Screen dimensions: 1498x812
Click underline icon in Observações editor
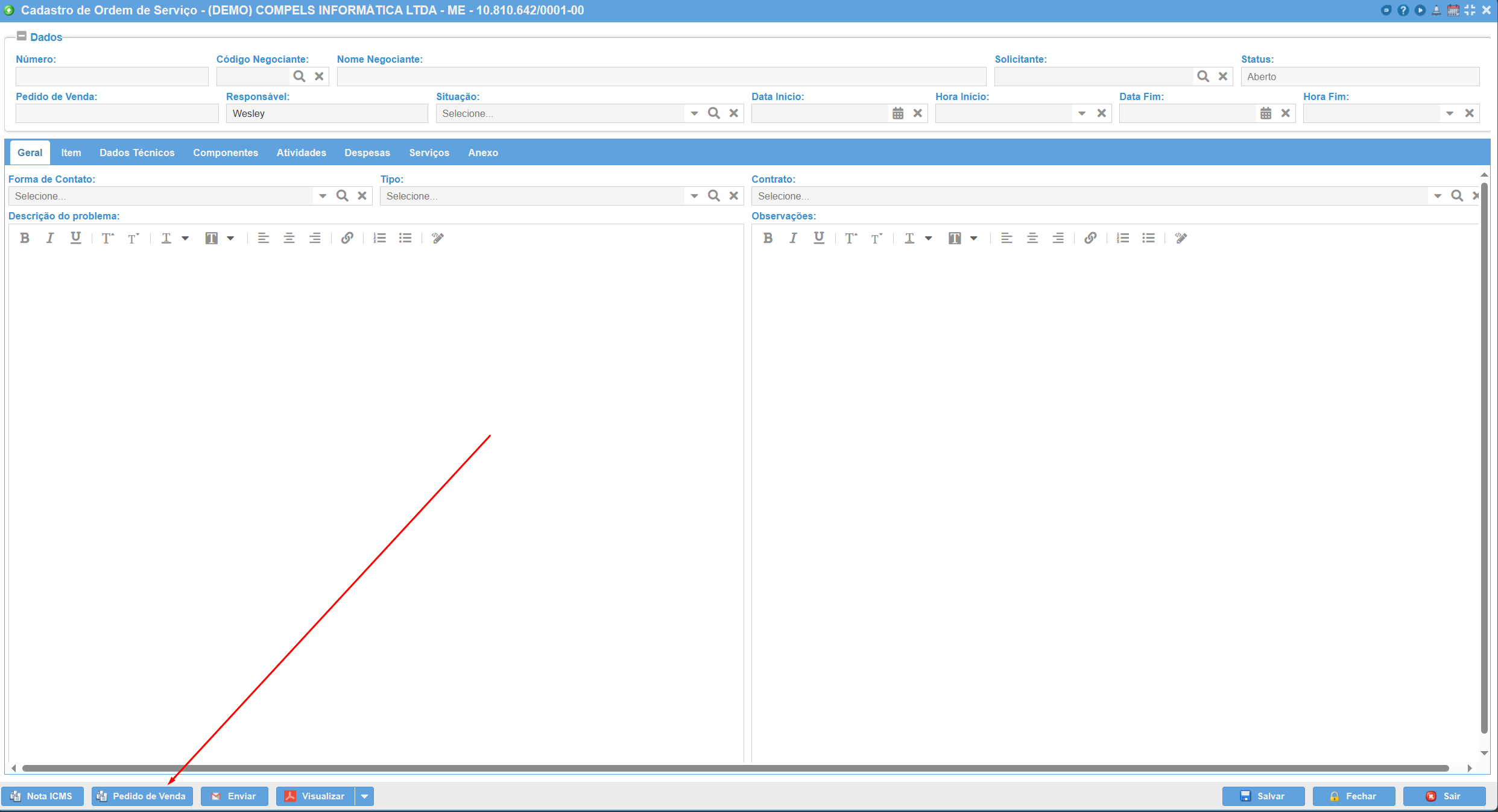818,238
